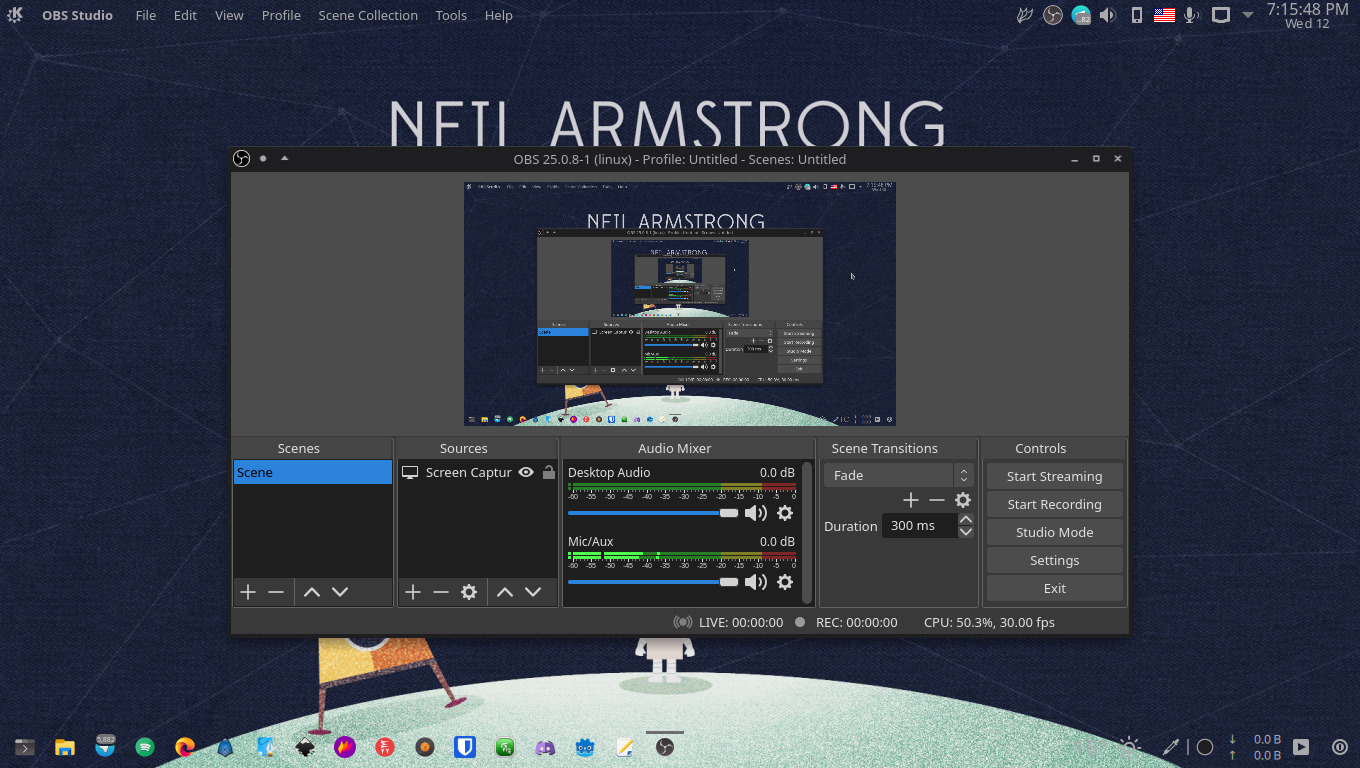
Task: Remove the selected scene with the minus icon
Action: (276, 592)
